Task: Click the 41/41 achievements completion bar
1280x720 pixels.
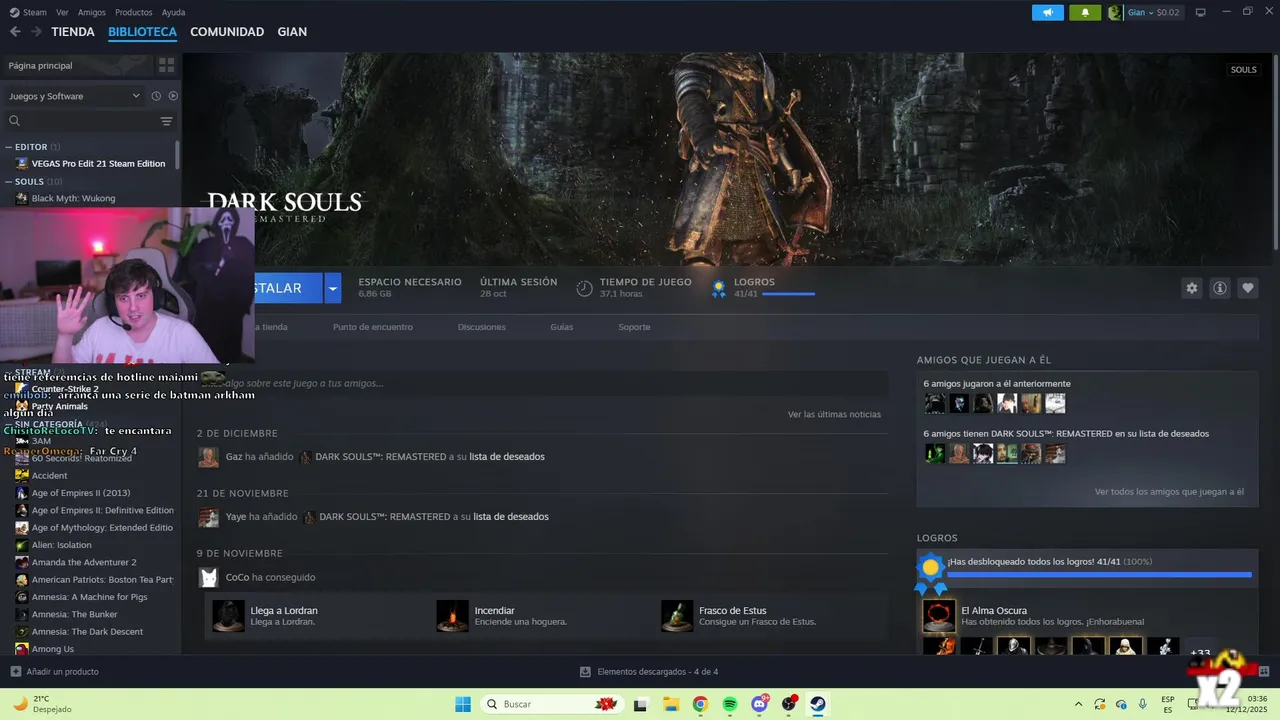Action: (x=1099, y=574)
